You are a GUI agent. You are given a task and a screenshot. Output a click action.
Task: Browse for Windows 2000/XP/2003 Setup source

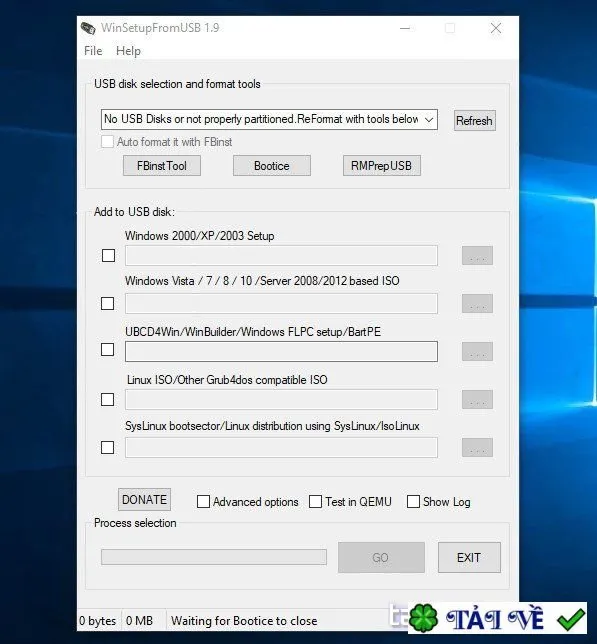477,255
